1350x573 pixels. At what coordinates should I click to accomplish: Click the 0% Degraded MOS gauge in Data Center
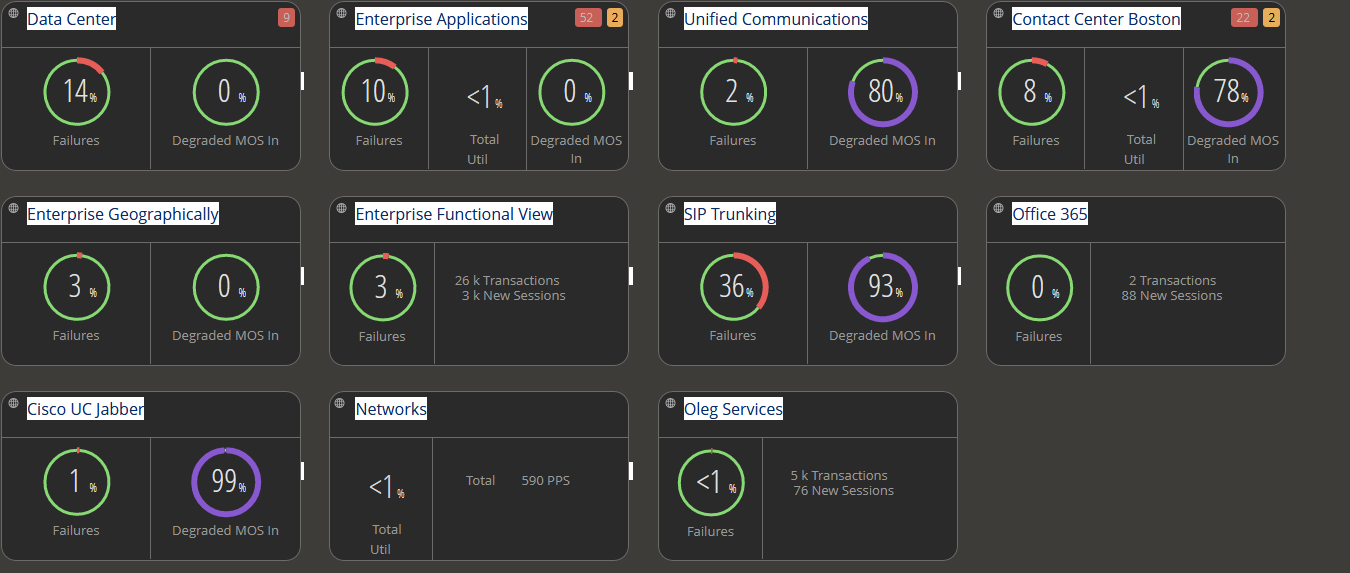226,91
